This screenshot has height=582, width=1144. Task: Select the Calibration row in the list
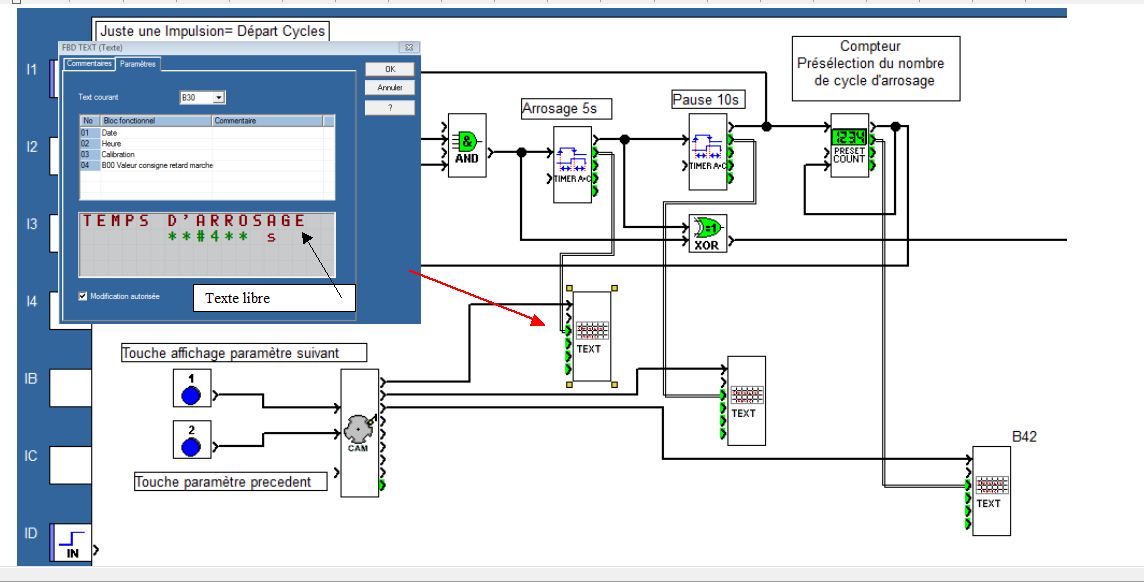(x=118, y=154)
